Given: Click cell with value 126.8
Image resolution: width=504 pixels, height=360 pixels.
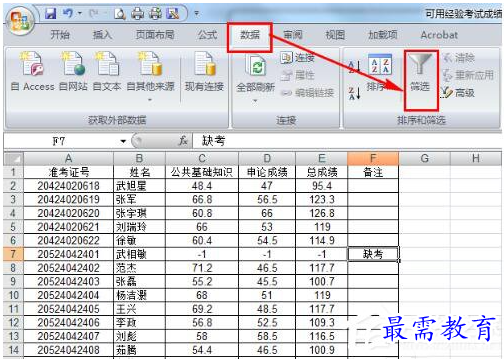Looking at the screenshot, I should pyautogui.click(x=322, y=213).
